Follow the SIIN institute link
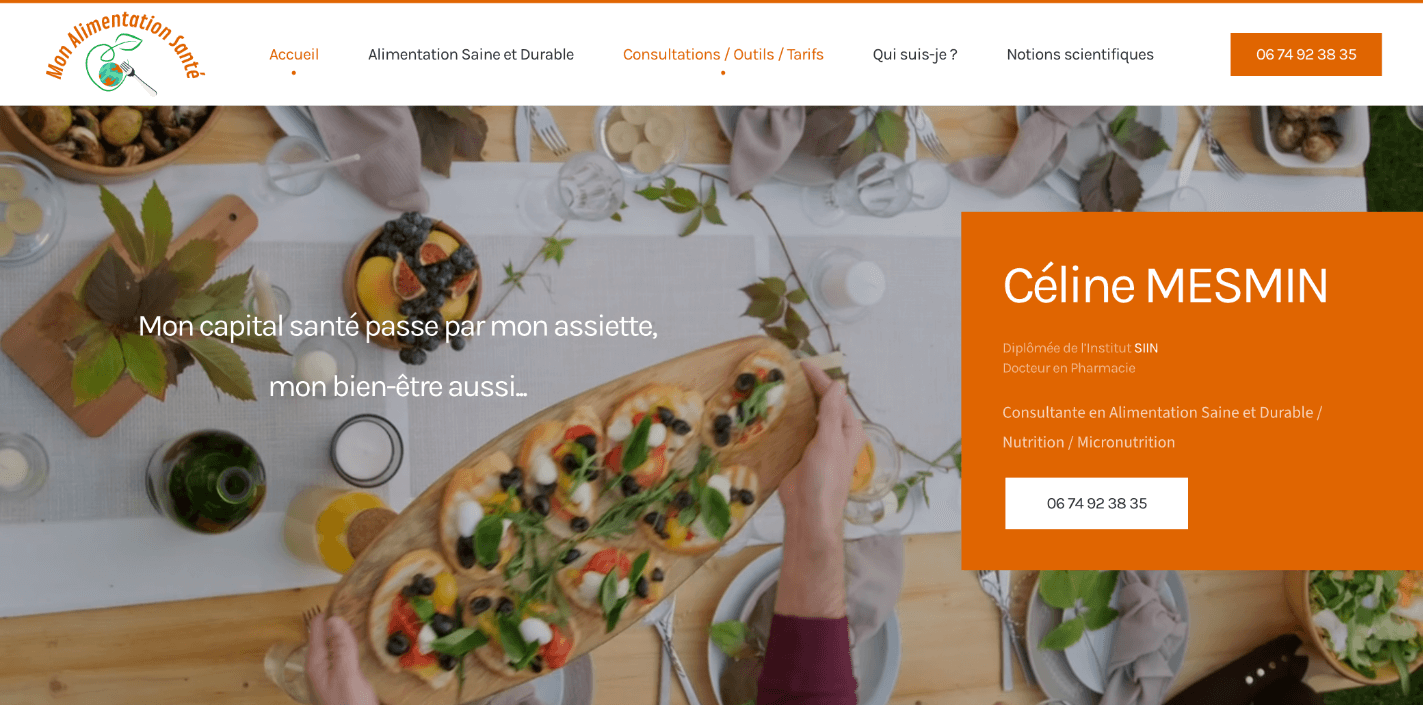The image size is (1423, 705). 1146,348
